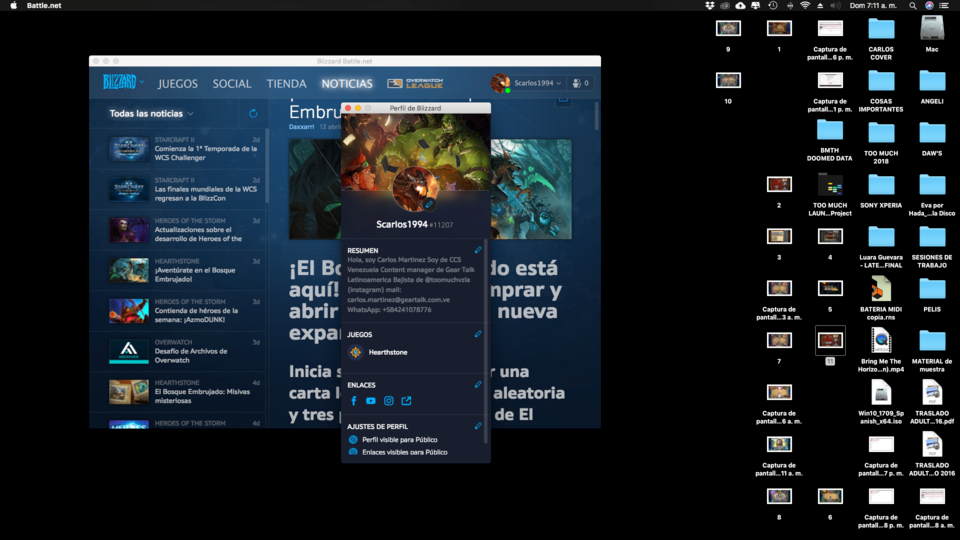Toggle Enlaces visibles para Público setting
This screenshot has height=540, width=960.
point(397,452)
